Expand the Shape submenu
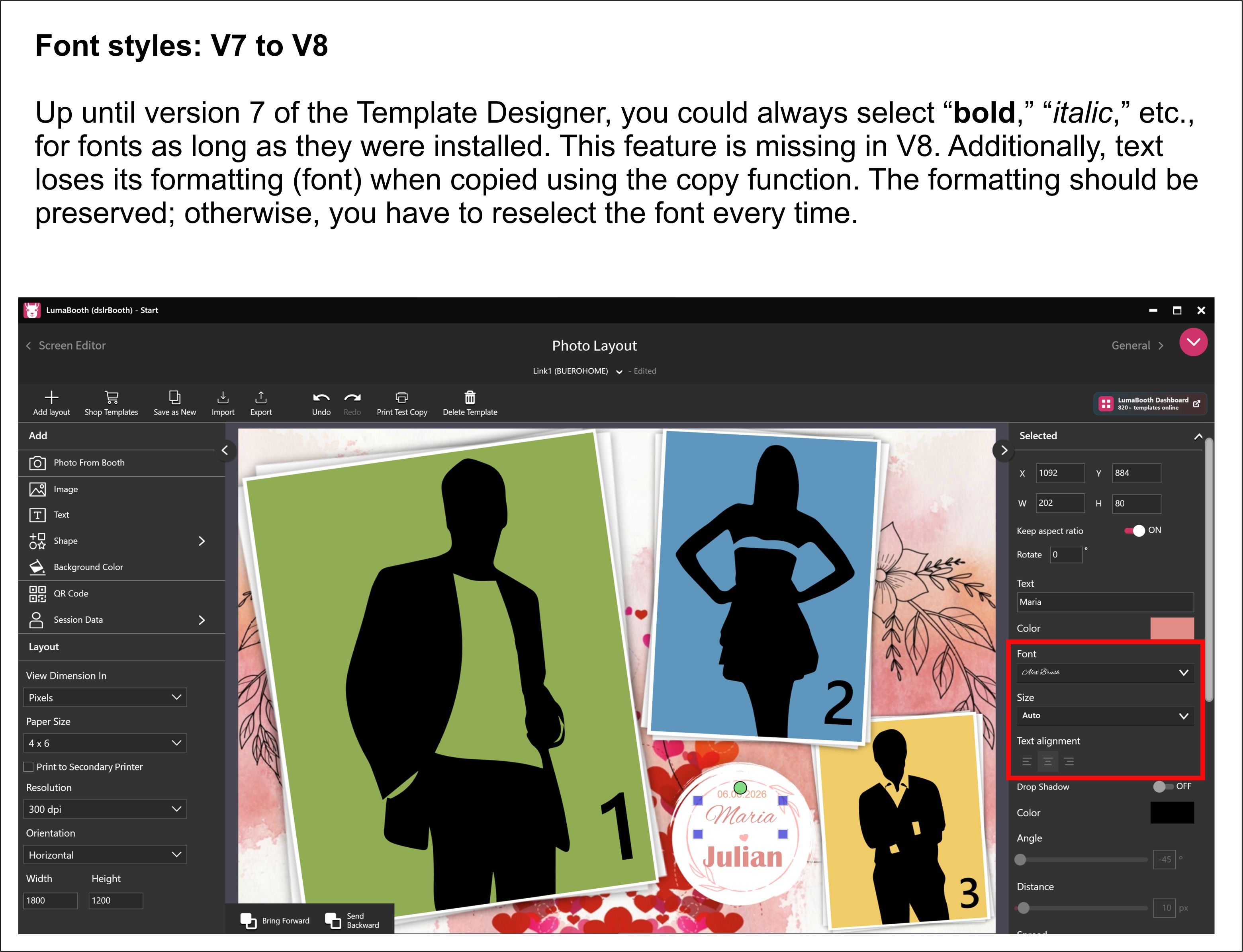The height and width of the screenshot is (952, 1243). [x=201, y=541]
